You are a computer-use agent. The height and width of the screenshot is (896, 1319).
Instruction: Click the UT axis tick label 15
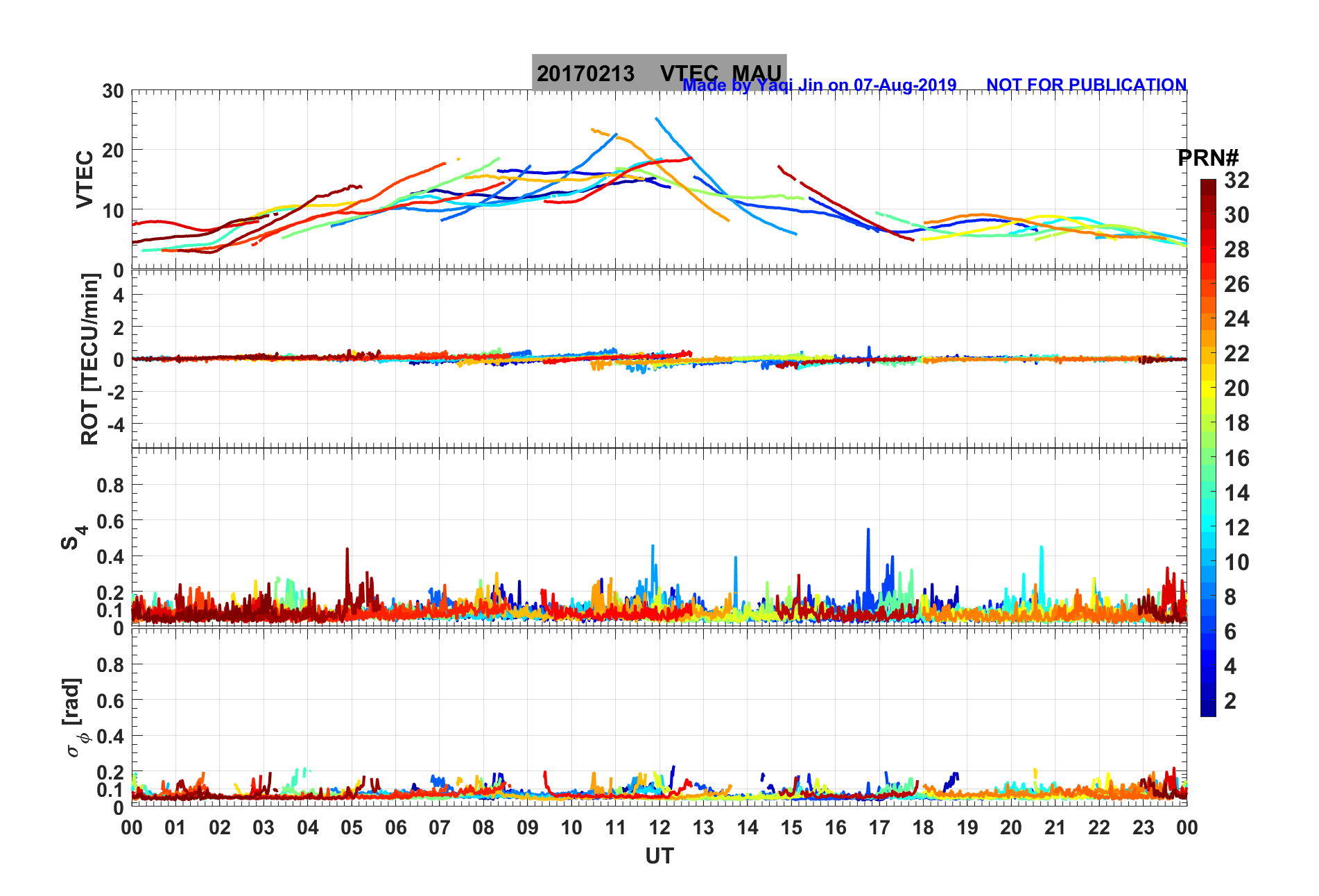point(791,827)
